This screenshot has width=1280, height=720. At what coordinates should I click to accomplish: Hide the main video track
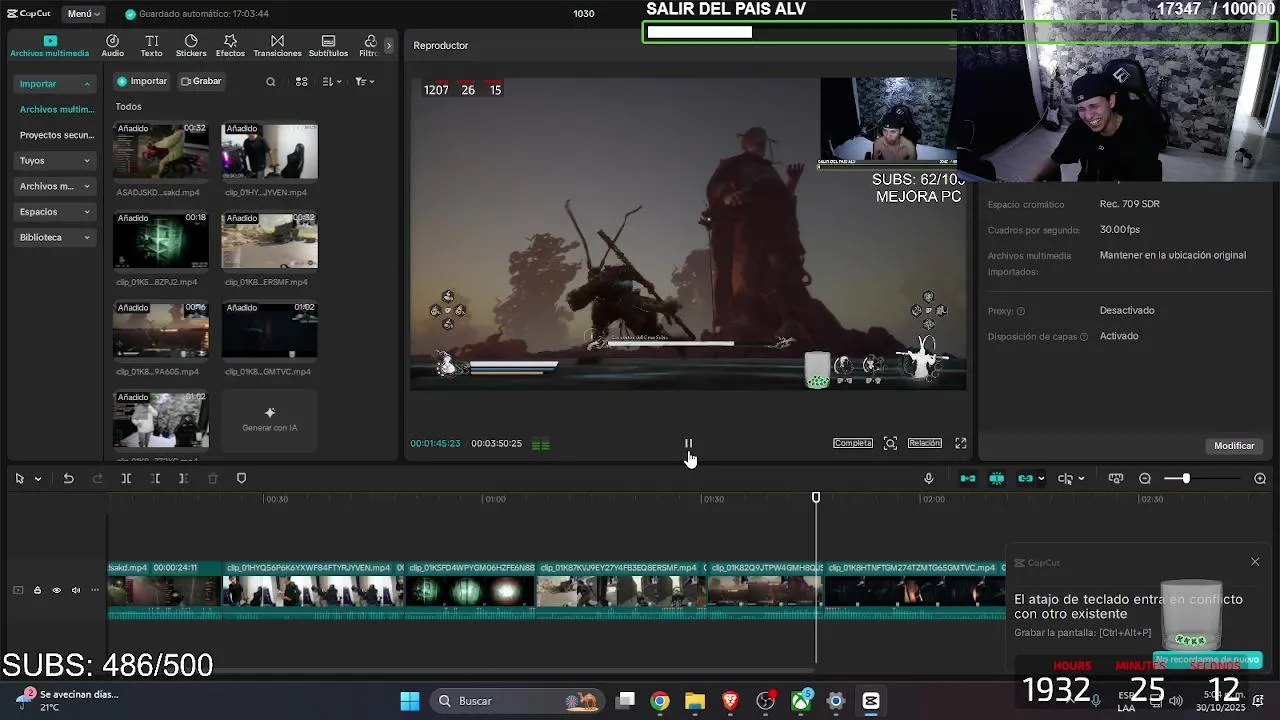click(56, 590)
